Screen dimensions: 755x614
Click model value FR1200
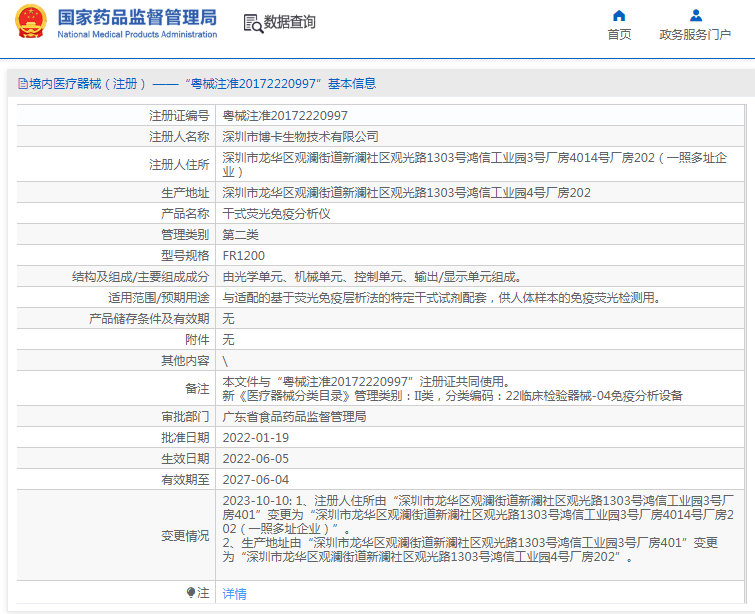pos(244,256)
